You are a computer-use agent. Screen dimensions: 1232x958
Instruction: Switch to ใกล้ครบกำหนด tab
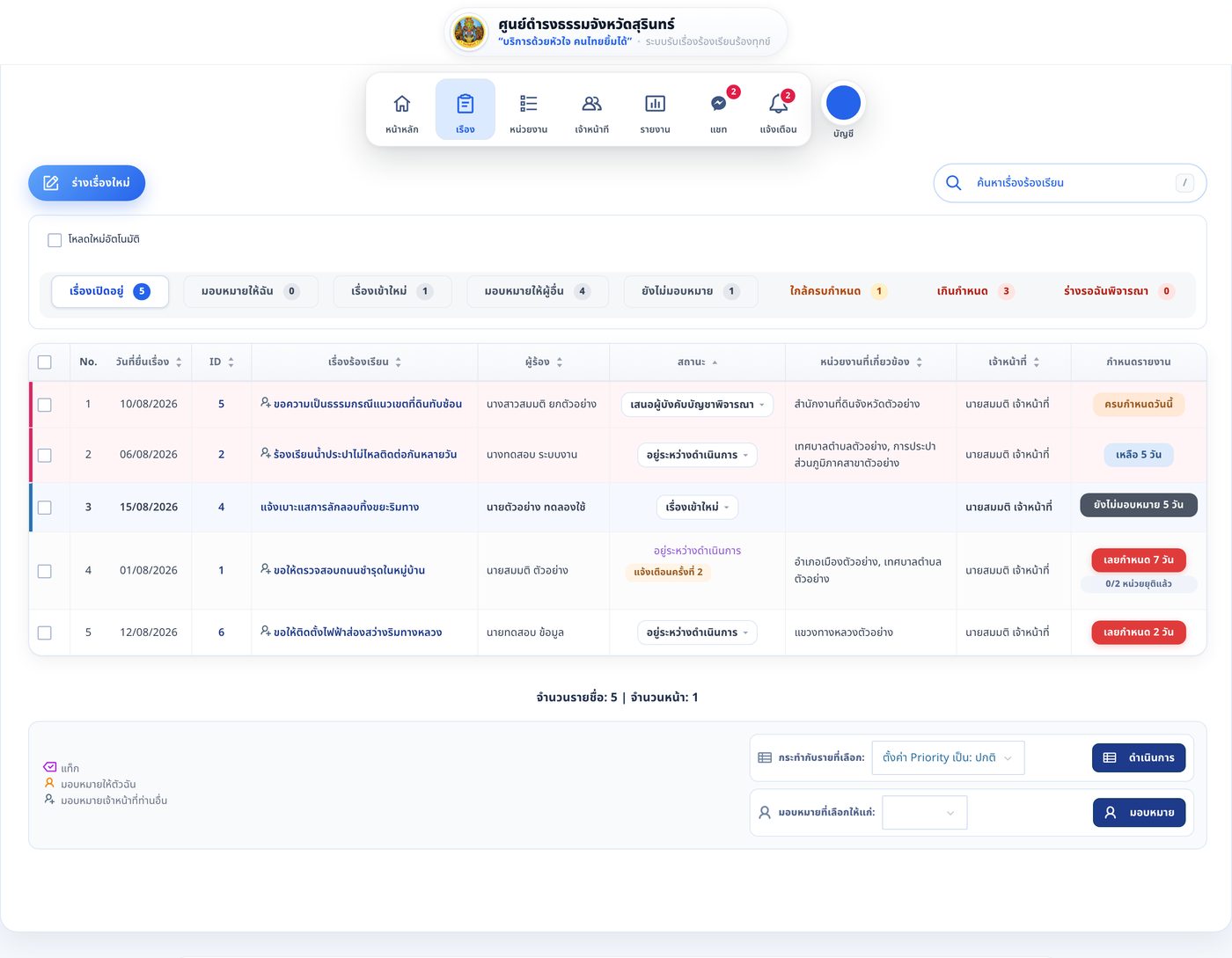click(x=838, y=291)
